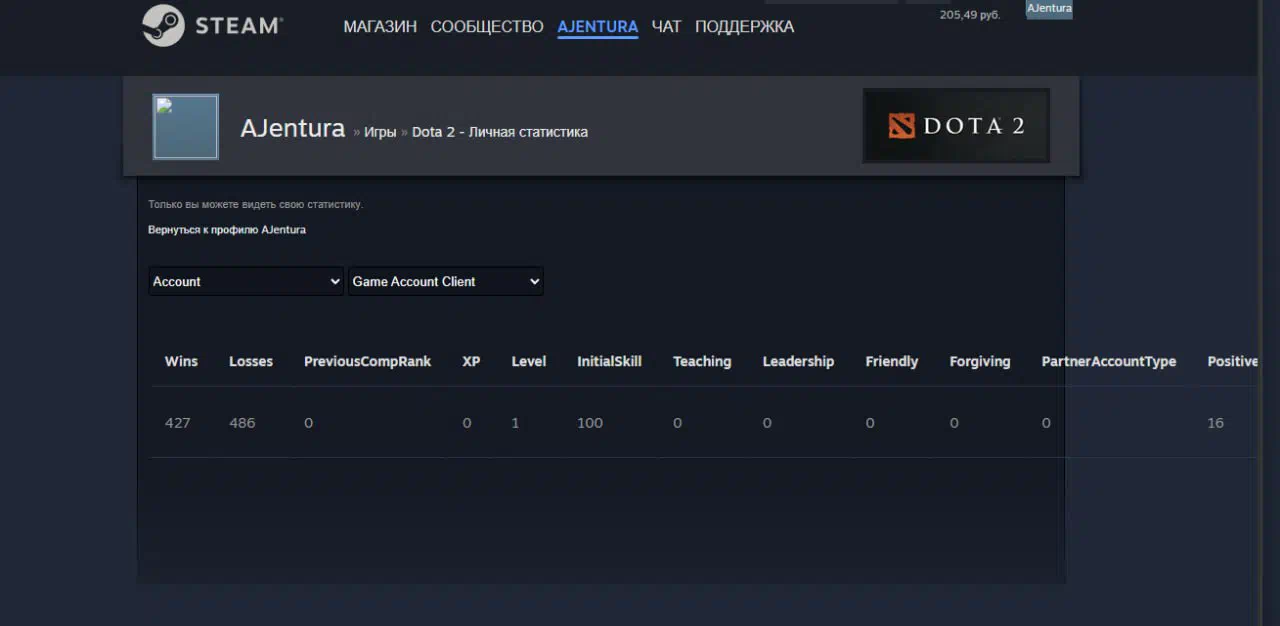Go to ЧАТ in the header
This screenshot has width=1280, height=626.
pos(666,27)
